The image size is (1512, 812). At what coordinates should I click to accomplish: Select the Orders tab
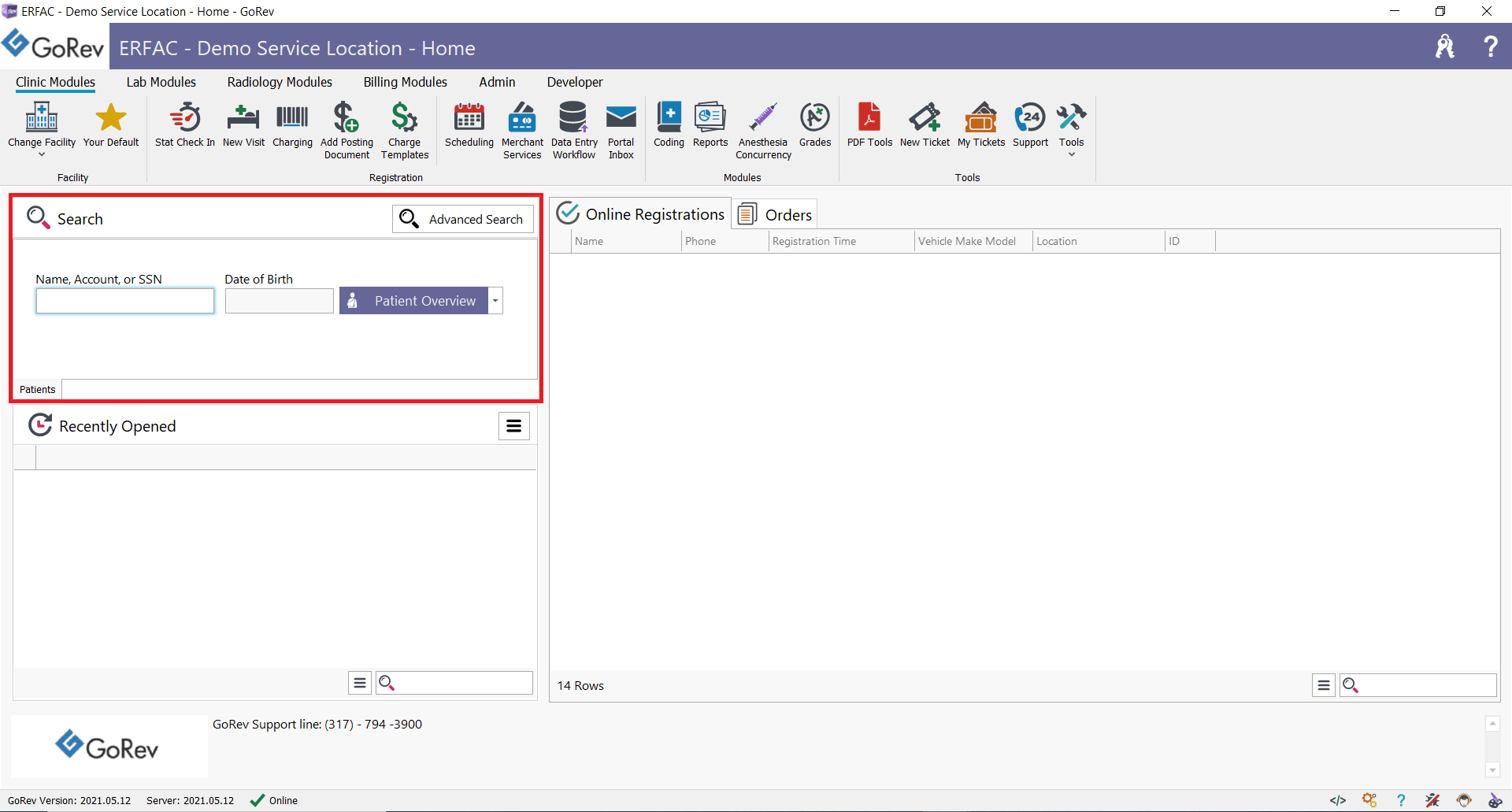point(775,214)
